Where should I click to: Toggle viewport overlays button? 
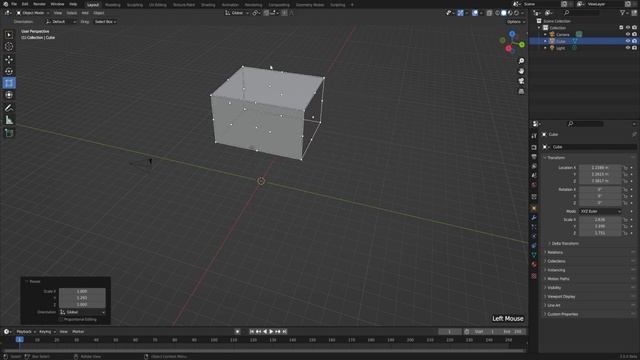pyautogui.click(x=475, y=13)
